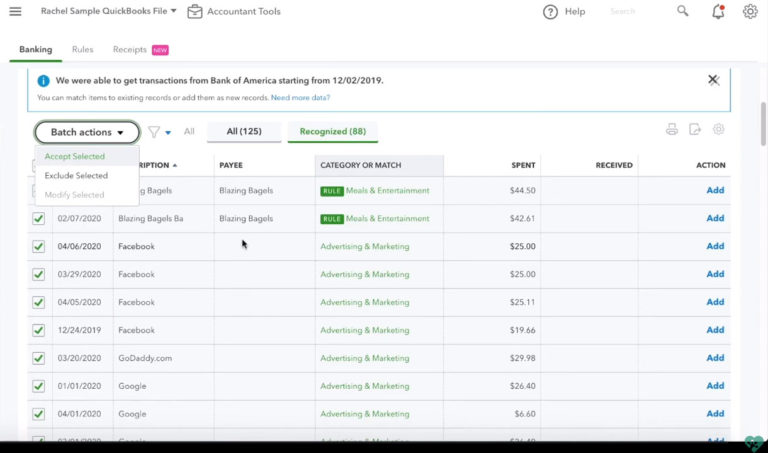This screenshot has width=768, height=453.
Task: Open Advertising & Marketing category for GoDaddy.com
Action: coord(365,358)
